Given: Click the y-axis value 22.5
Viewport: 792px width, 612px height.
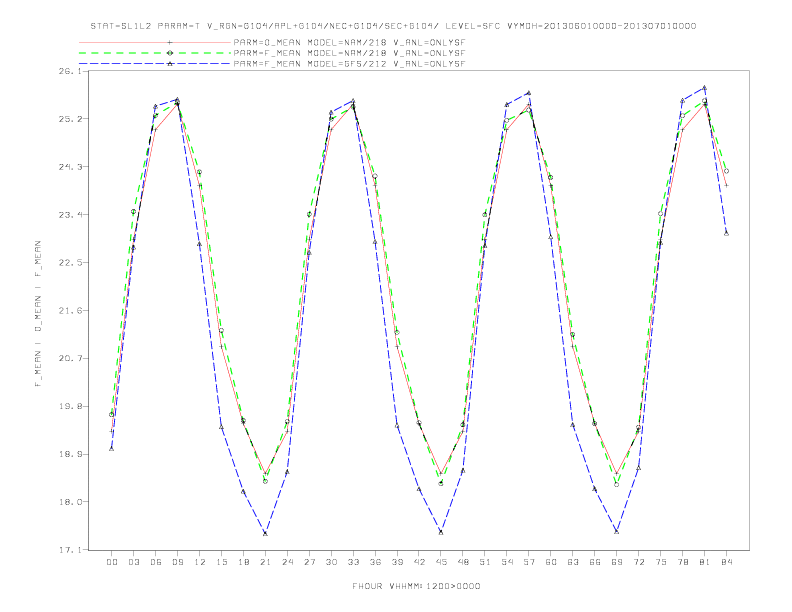Looking at the screenshot, I should pyautogui.click(x=70, y=263).
